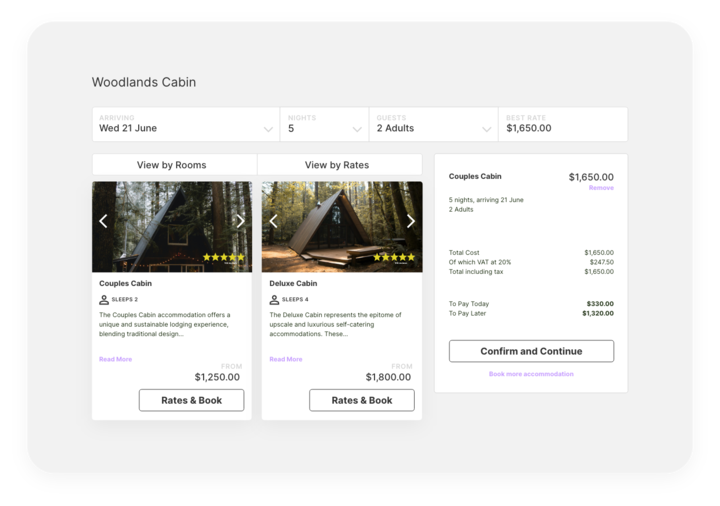720x506 pixels.
Task: Click next image arrow on Deluxe Cabin photo
Action: click(x=410, y=221)
